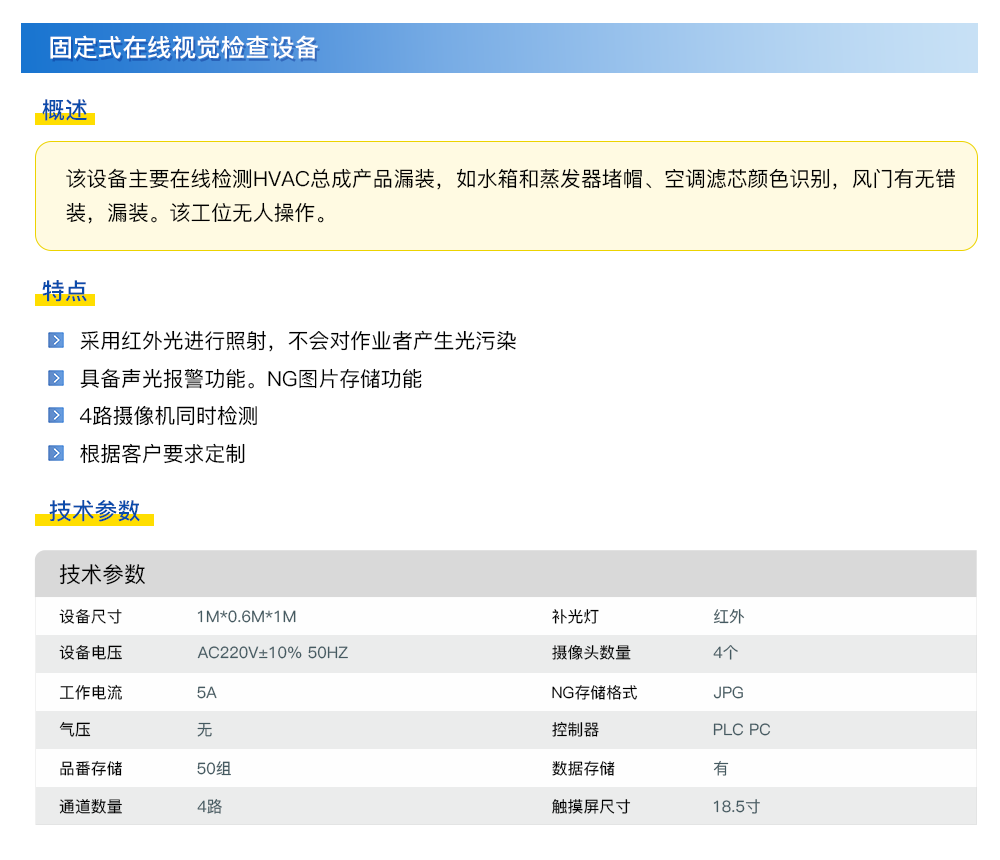Select the 特点 section heading

tap(65, 292)
